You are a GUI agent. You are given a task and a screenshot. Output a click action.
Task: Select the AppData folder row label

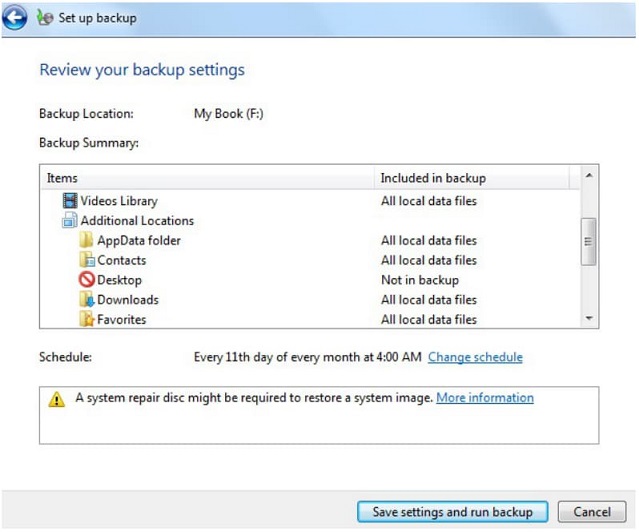(139, 241)
